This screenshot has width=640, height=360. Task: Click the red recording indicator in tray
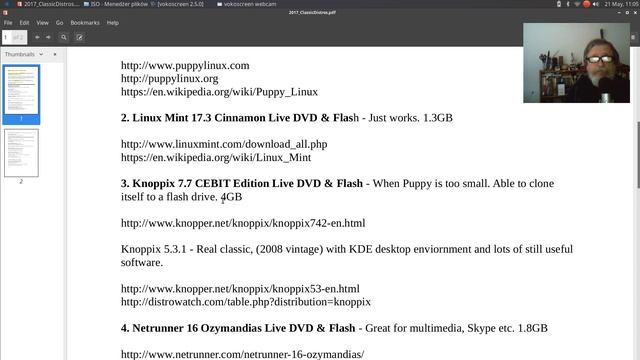pos(587,4)
